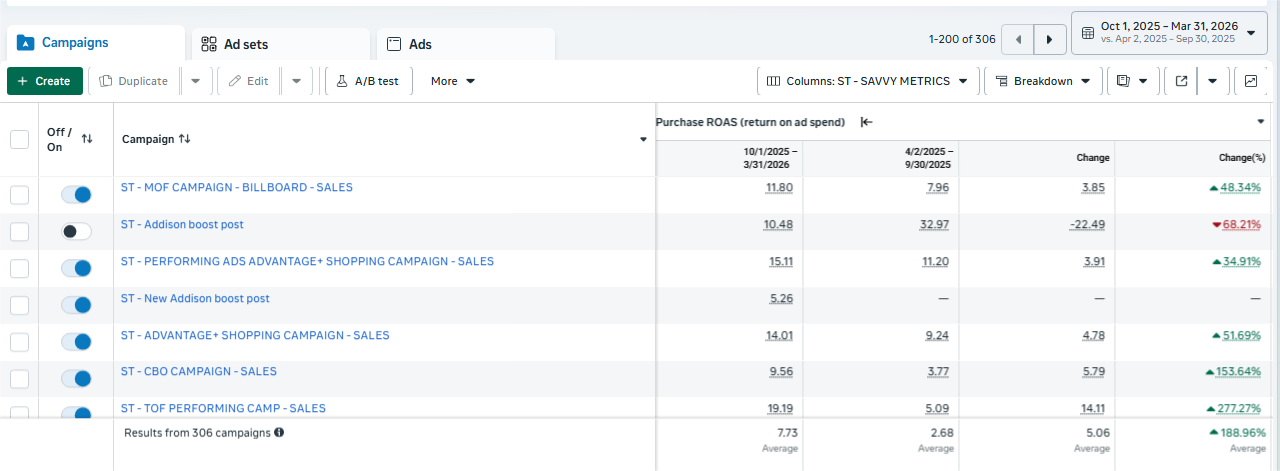The height and width of the screenshot is (471, 1280).
Task: Click the 32.97 ROAS value
Action: tap(934, 225)
